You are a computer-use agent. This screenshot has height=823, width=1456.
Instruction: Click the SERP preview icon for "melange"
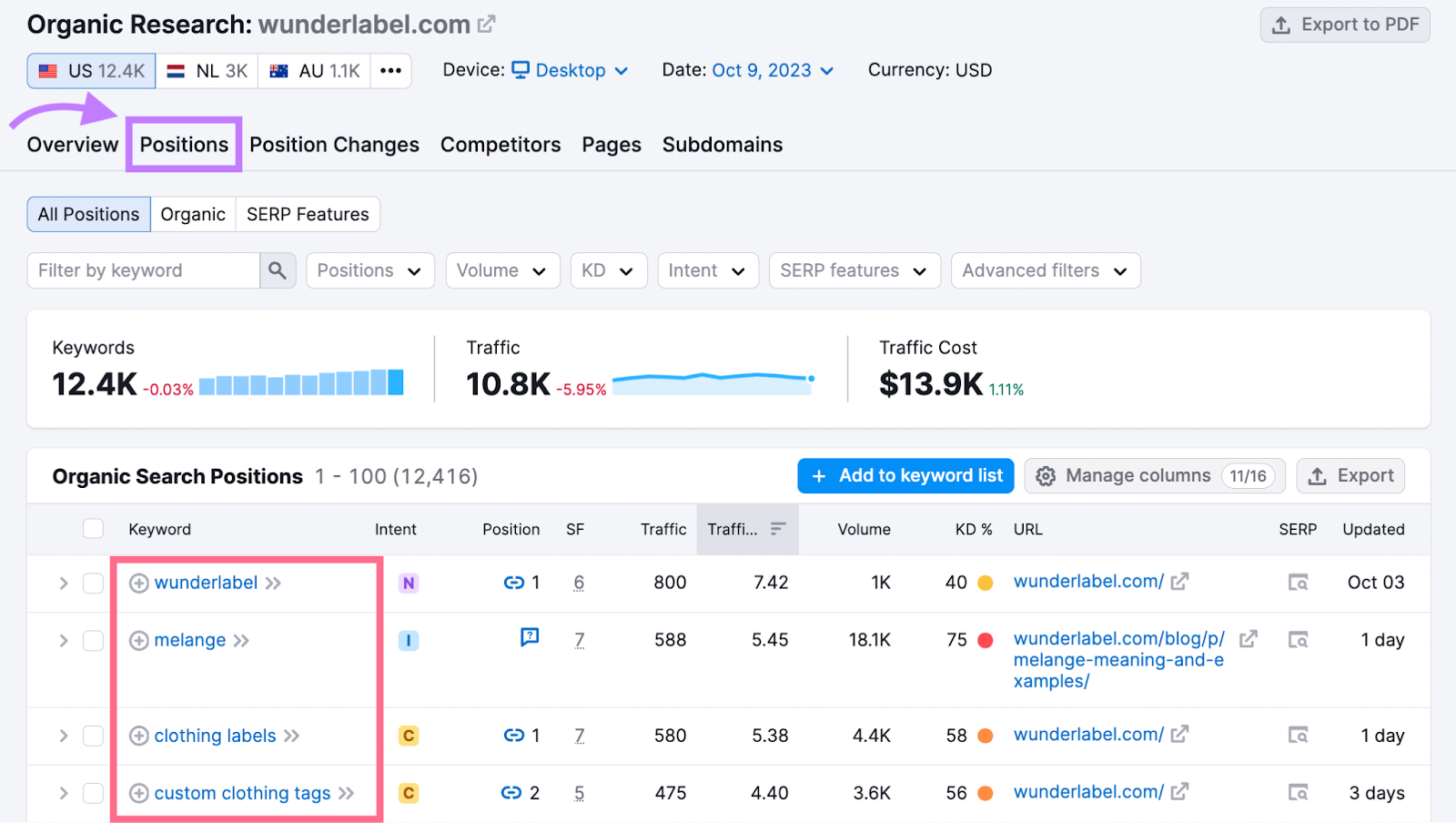pos(1299,640)
